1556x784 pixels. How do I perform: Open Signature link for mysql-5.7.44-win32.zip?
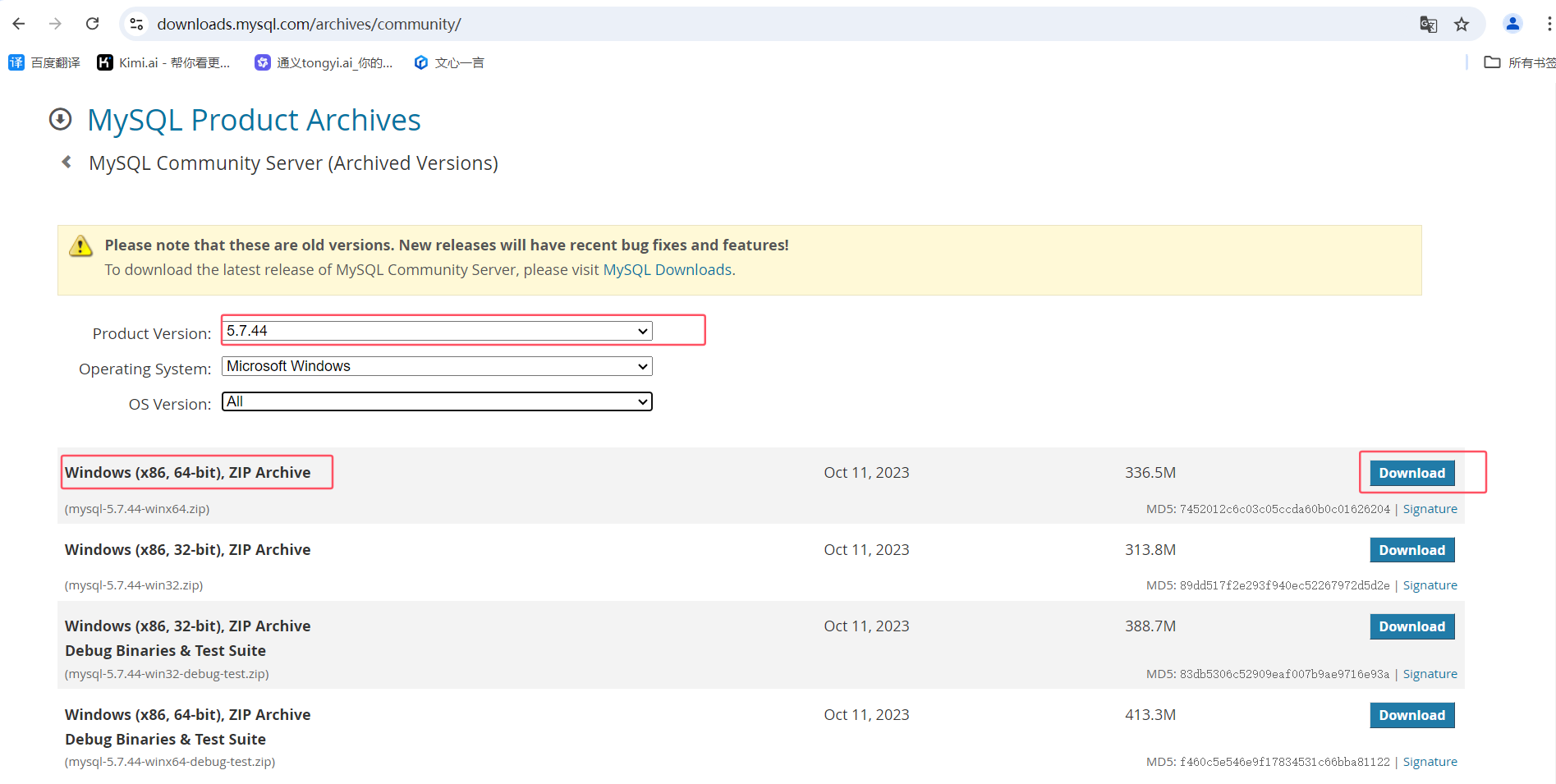pos(1430,585)
